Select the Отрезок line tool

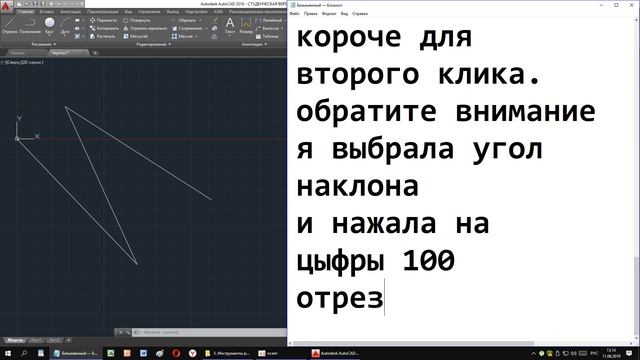tap(9, 25)
